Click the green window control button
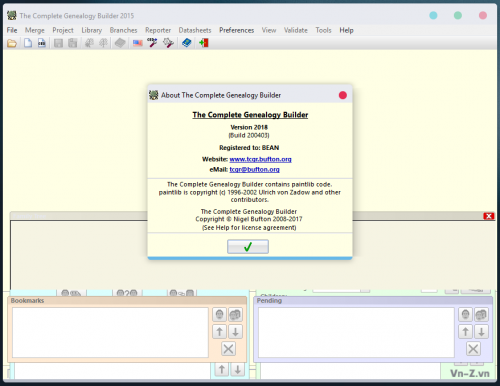Viewport: 500px width, 386px height. (x=458, y=15)
